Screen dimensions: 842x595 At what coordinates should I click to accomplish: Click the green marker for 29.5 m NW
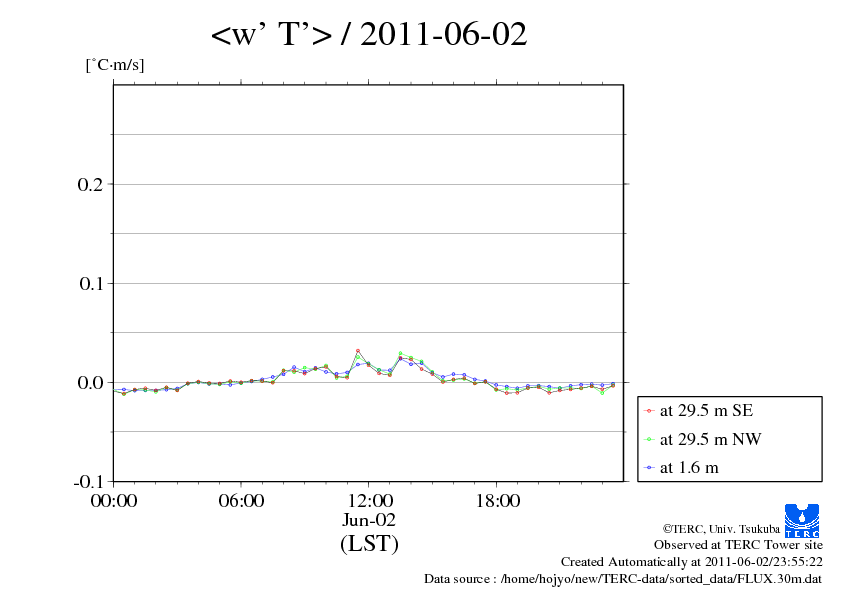tap(650, 439)
